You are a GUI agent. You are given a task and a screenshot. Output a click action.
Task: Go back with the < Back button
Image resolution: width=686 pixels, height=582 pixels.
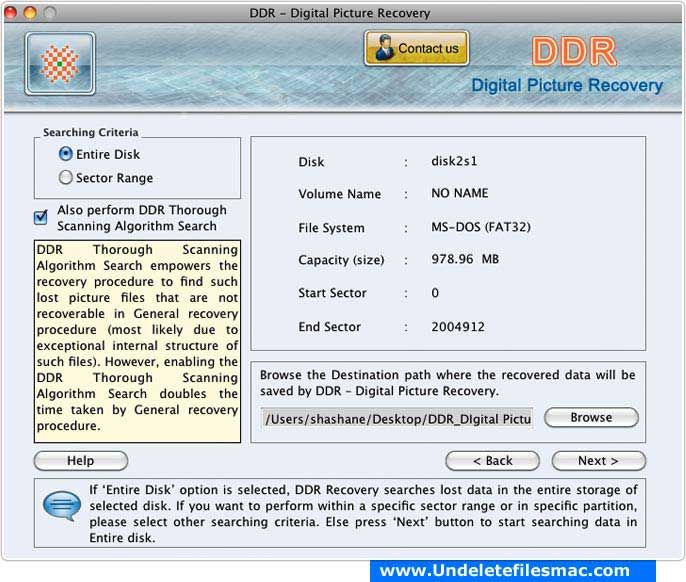coord(493,461)
